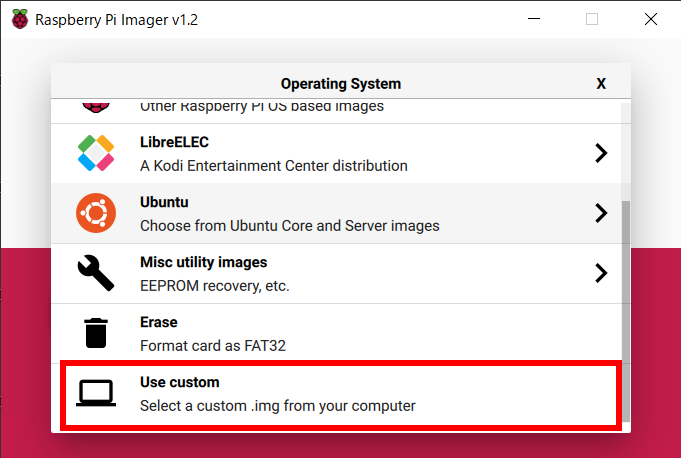The width and height of the screenshot is (681, 458).
Task: Click the laptop icon for Use custom
Action: (x=96, y=393)
